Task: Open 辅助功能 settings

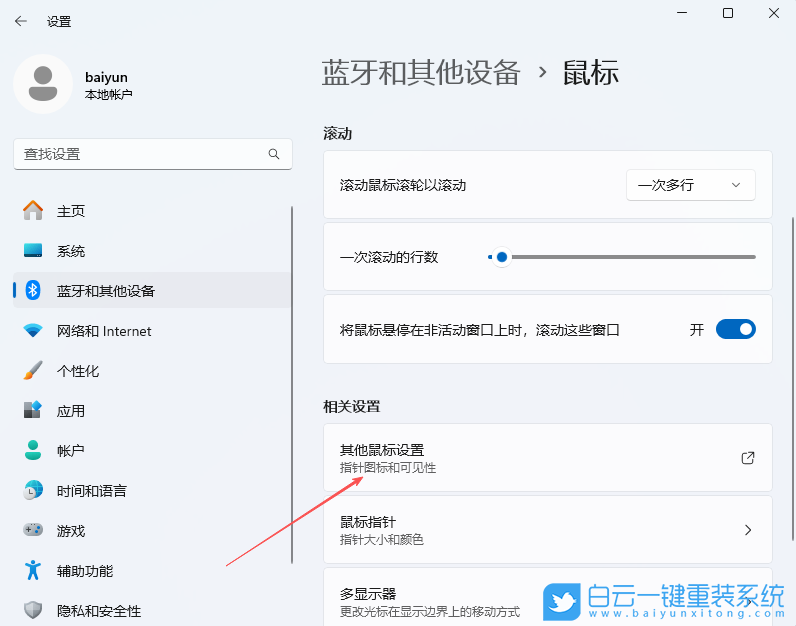Action: point(152,571)
